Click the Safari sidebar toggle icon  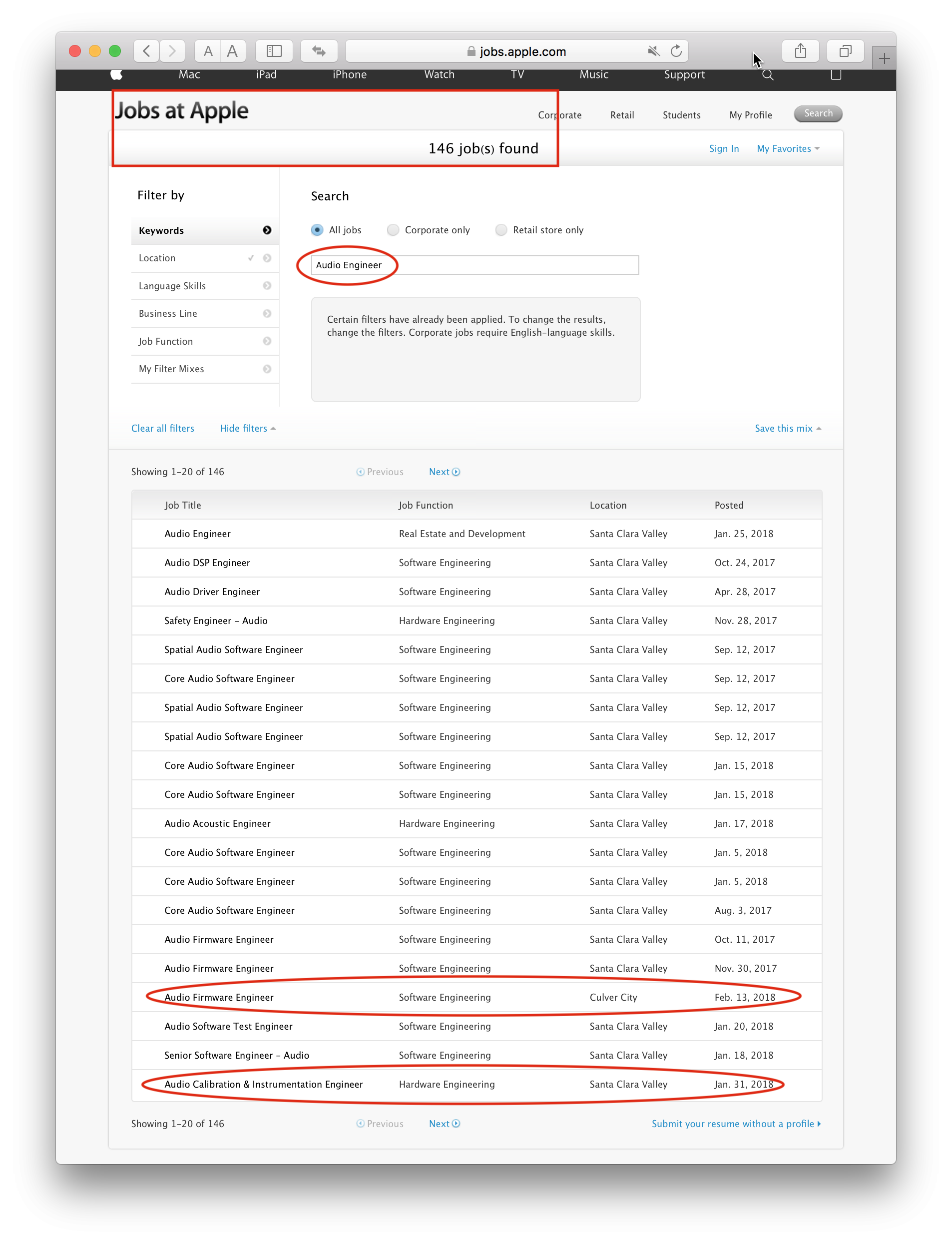pos(274,51)
